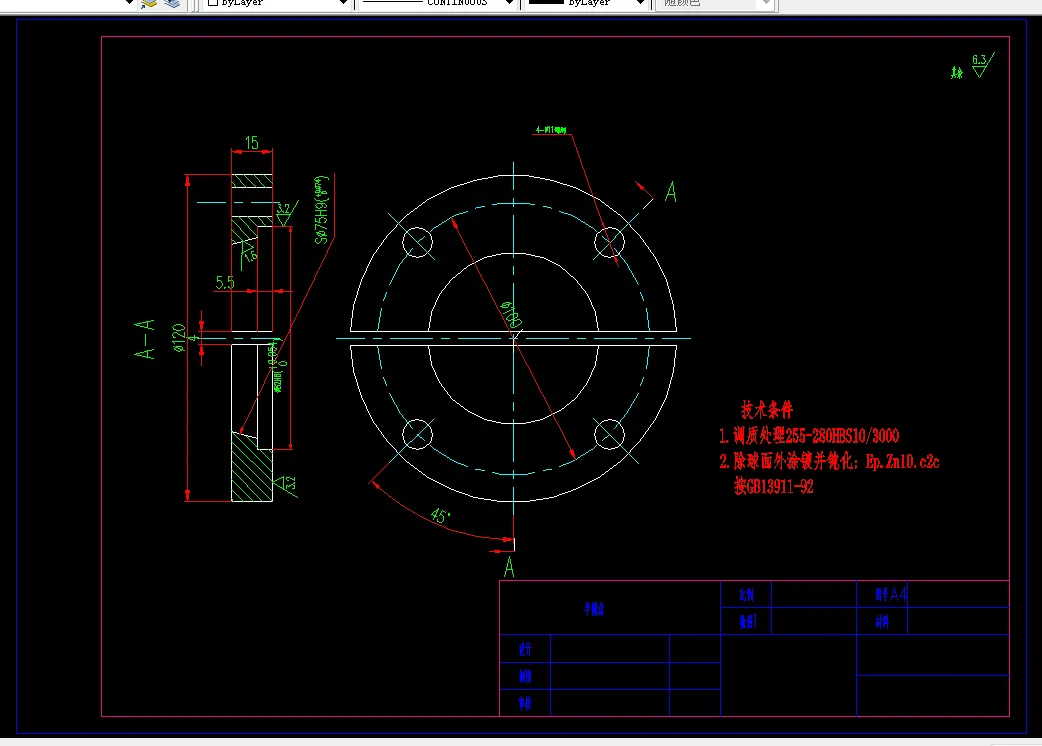Select the ø120 diameter dimension text

(178, 337)
